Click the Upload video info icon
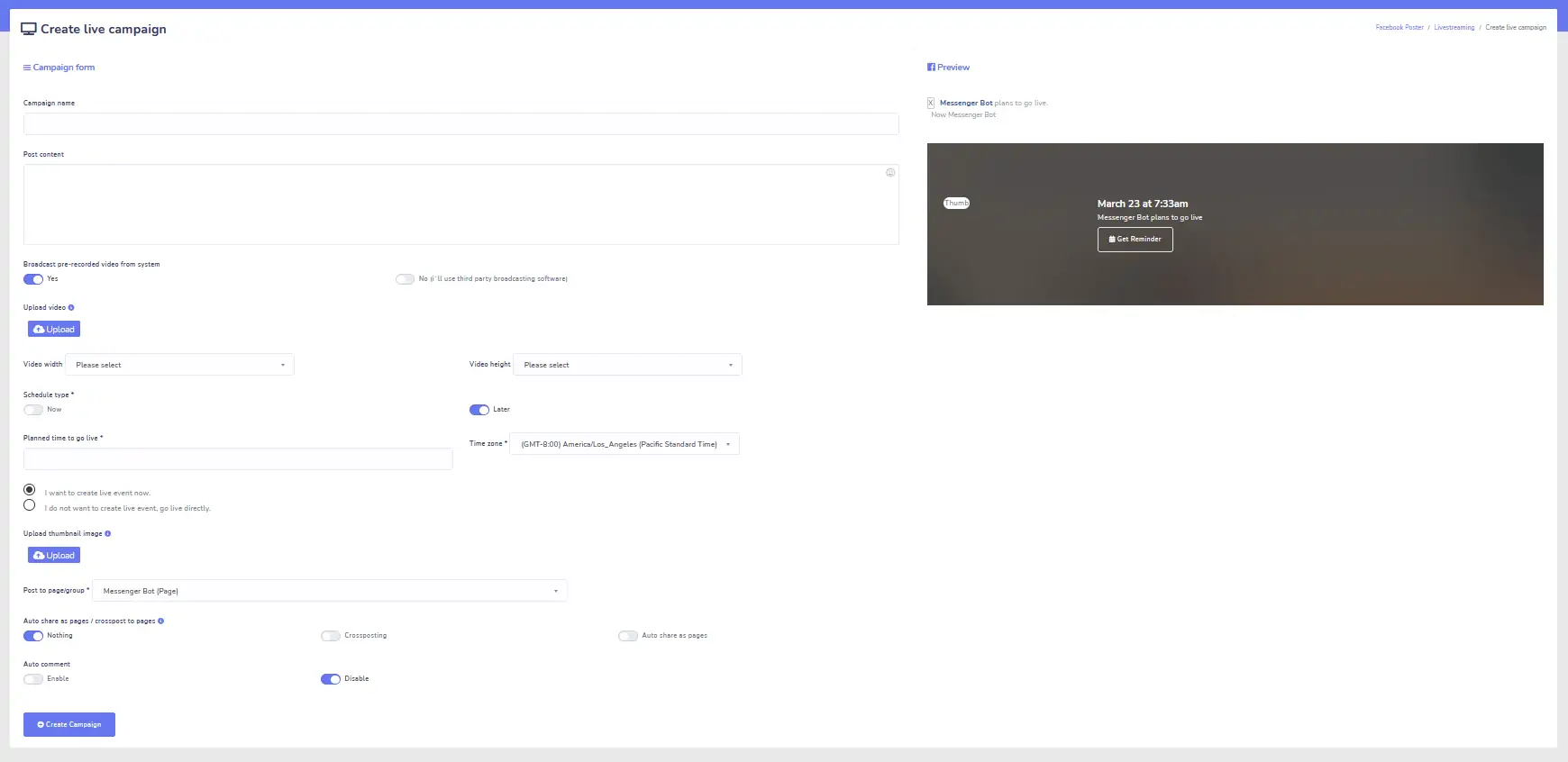This screenshot has height=762, width=1568. [x=71, y=307]
